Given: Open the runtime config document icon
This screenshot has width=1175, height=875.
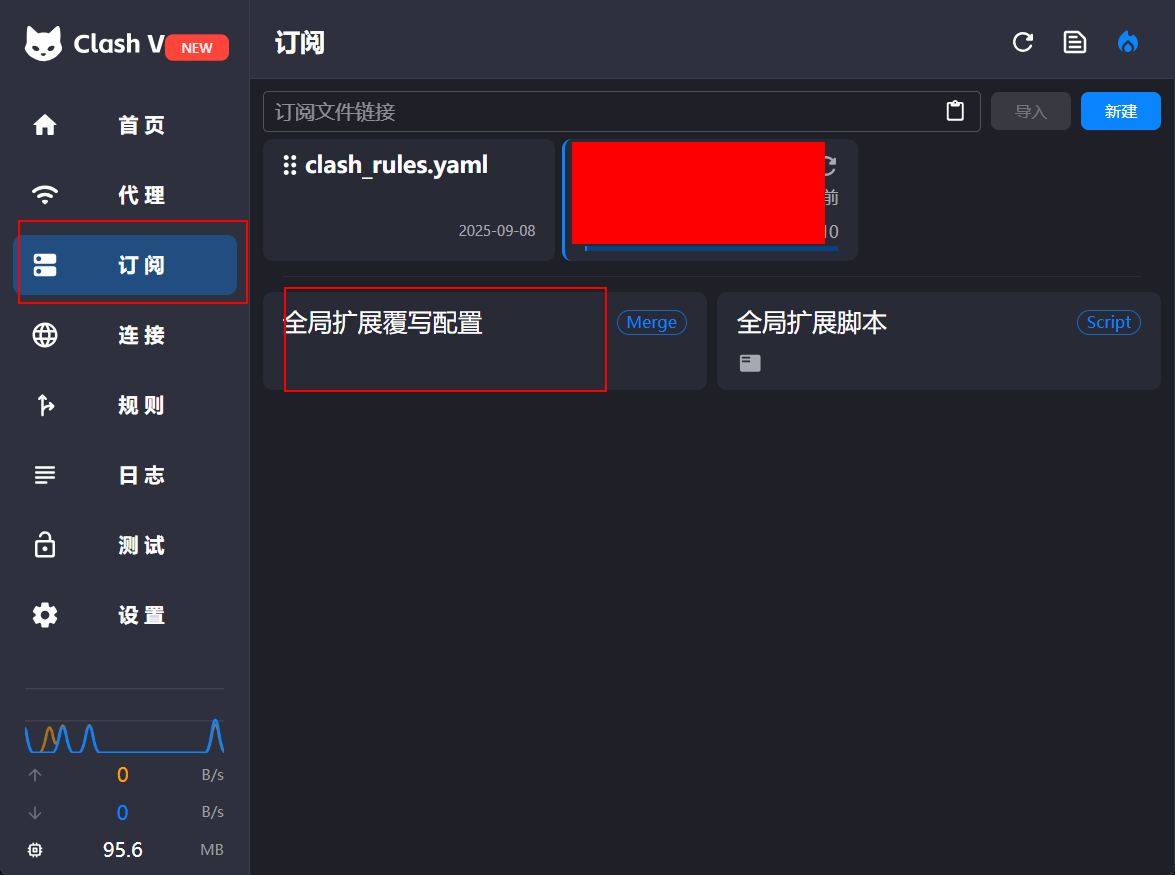Looking at the screenshot, I should (1075, 42).
